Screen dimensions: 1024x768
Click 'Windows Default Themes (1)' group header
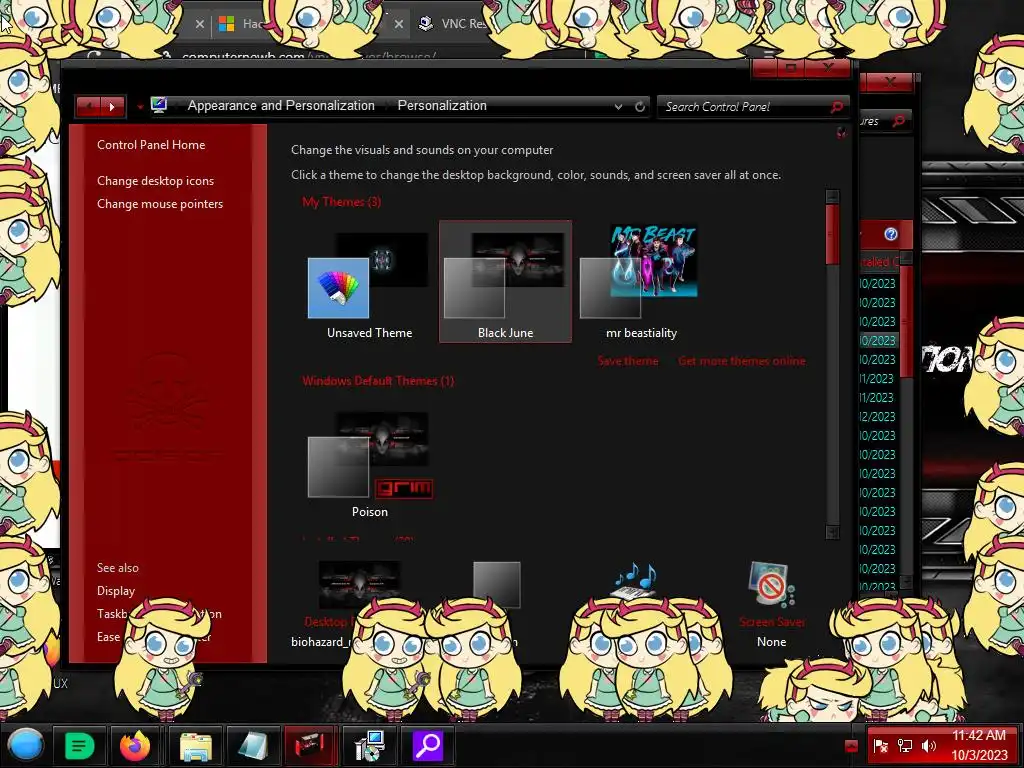pos(378,381)
